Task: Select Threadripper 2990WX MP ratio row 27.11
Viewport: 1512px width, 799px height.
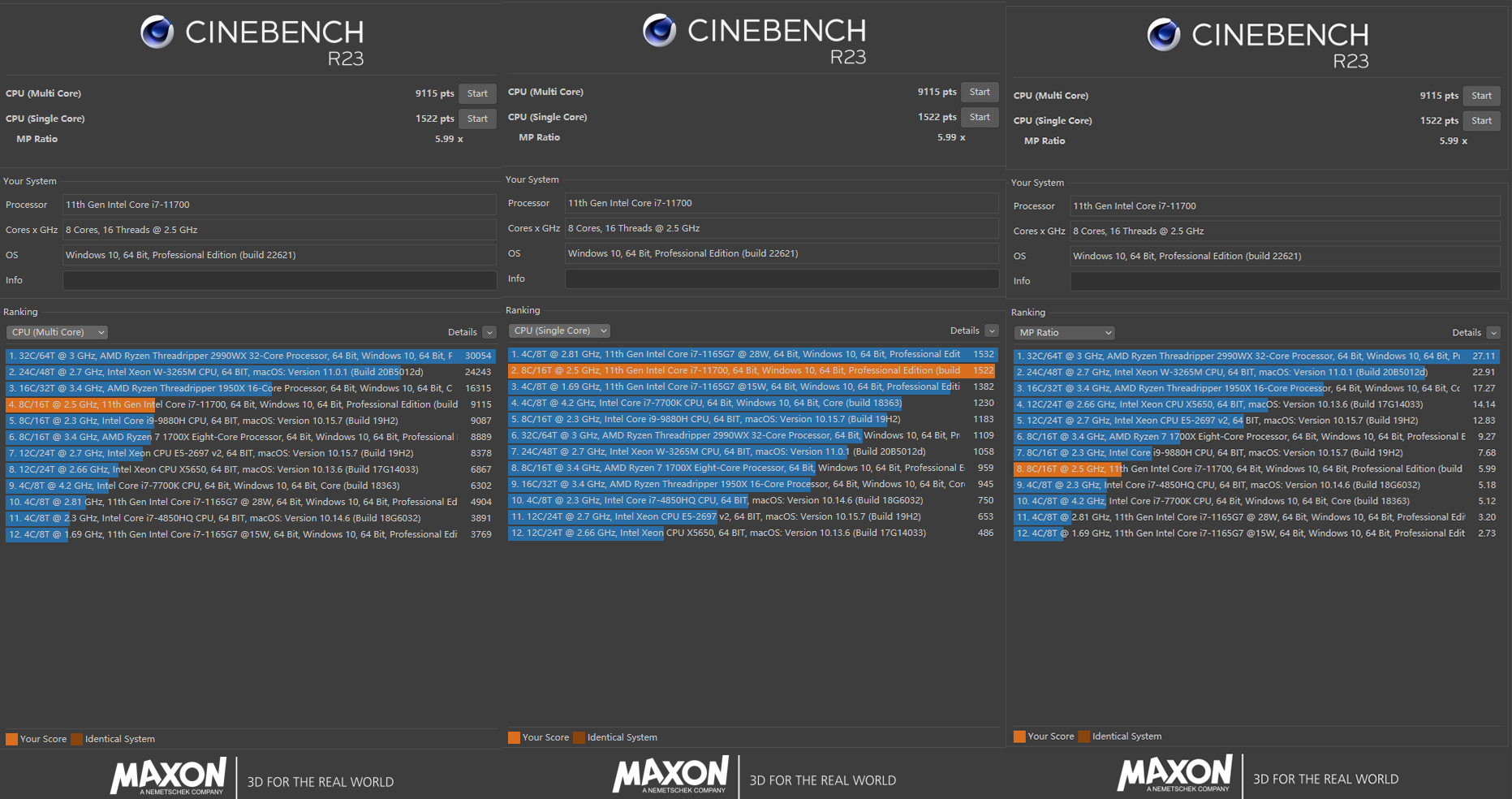Action: pos(1256,356)
